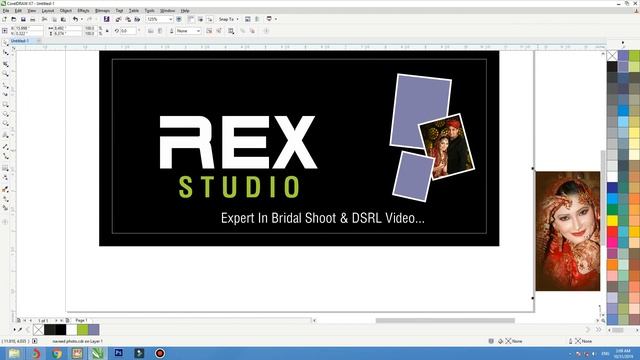Toggle show rulers icon
The width and height of the screenshot is (640, 360).
pyautogui.click(x=191, y=19)
